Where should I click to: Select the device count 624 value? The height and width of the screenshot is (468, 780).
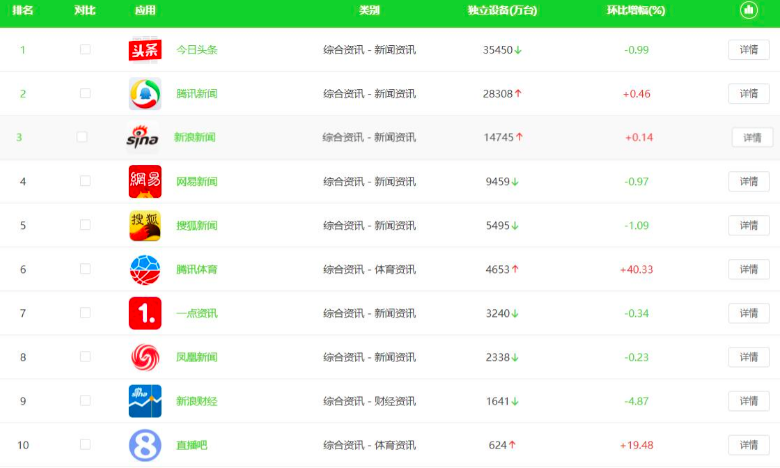coord(497,445)
